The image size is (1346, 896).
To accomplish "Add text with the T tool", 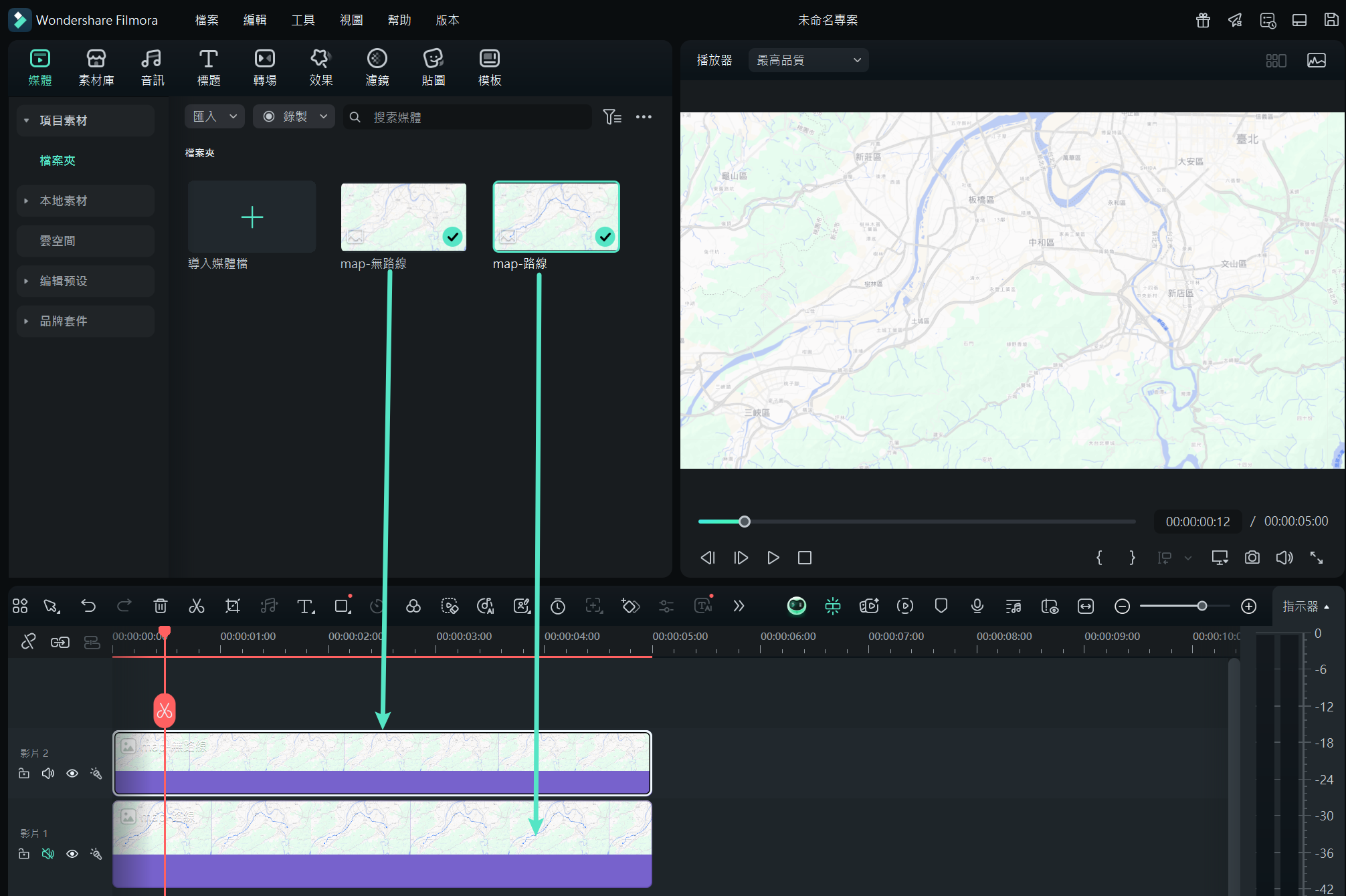I will tap(305, 606).
